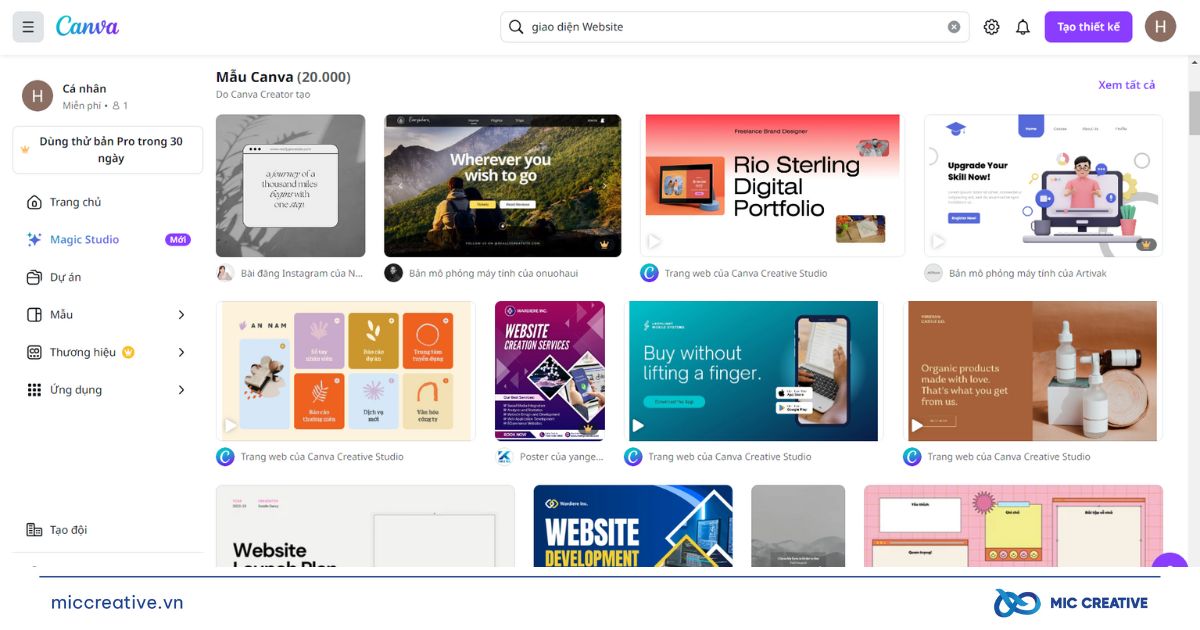The height and width of the screenshot is (630, 1200).
Task: Click the Mẫu templates icon
Action: 34,315
